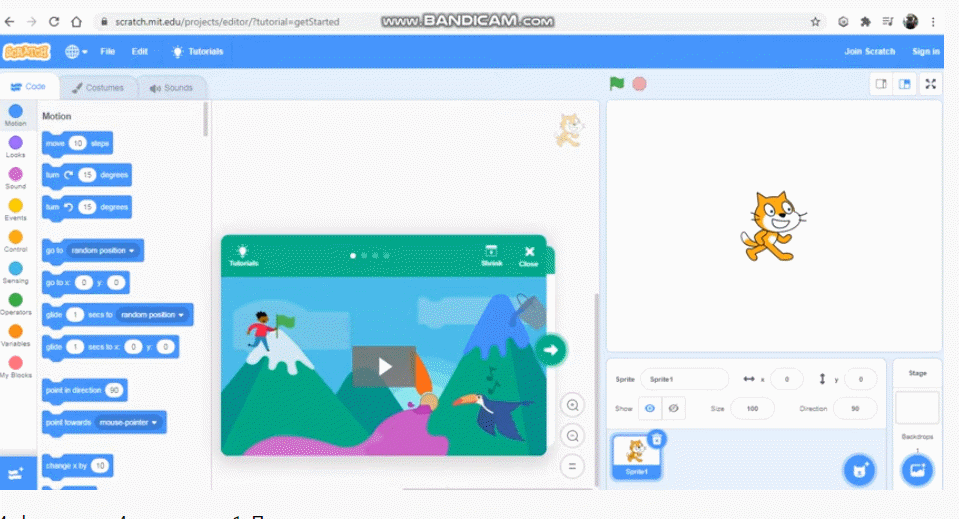Click the sprite Direction field
This screenshot has width=959, height=519.
click(x=854, y=408)
